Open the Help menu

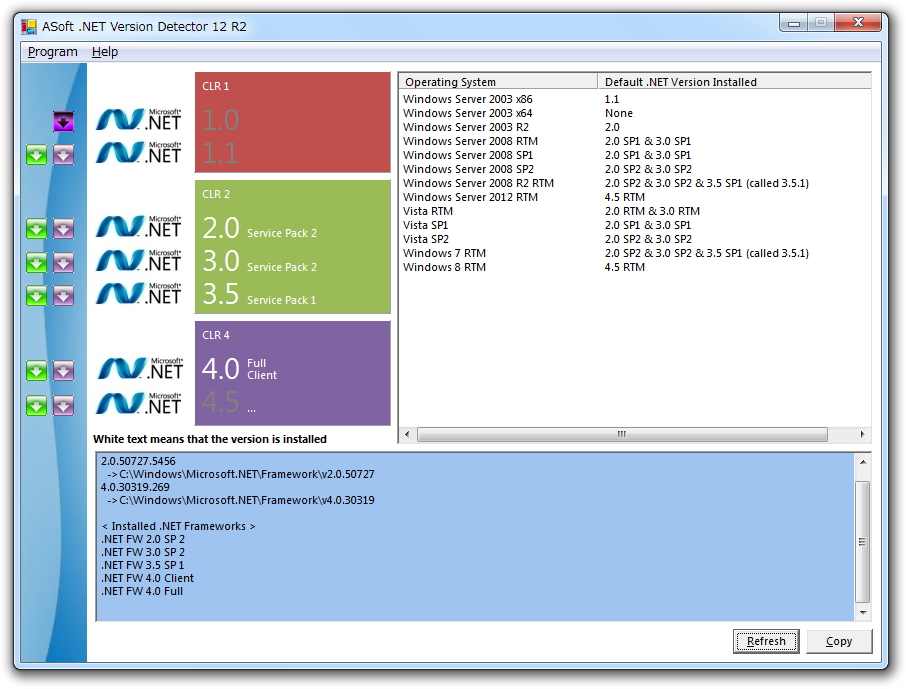[x=105, y=51]
